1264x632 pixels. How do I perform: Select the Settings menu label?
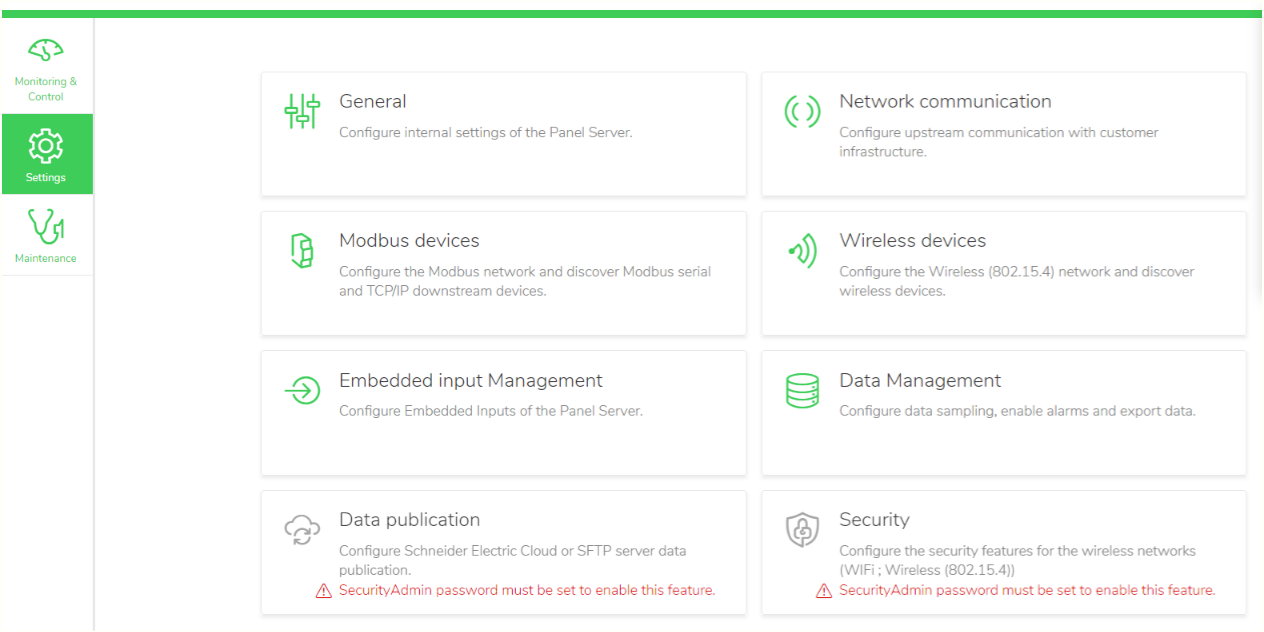tap(46, 178)
